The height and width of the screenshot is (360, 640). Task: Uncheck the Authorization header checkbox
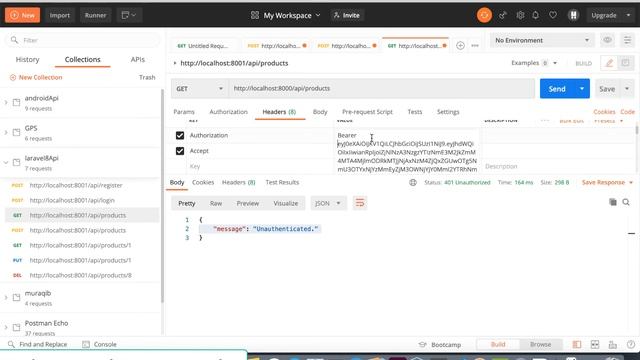pos(180,136)
